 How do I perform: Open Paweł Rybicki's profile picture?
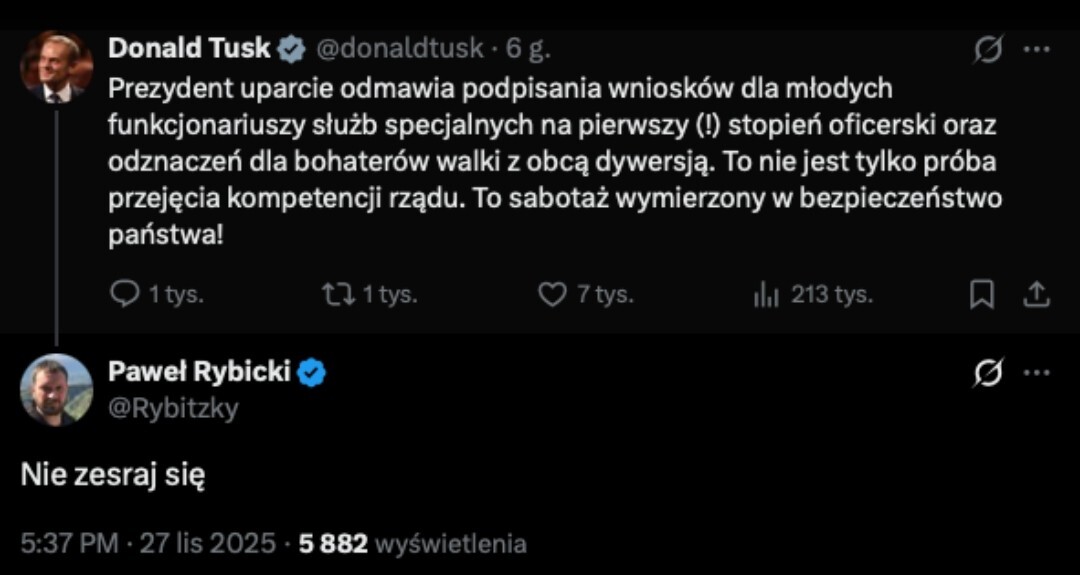click(56, 390)
